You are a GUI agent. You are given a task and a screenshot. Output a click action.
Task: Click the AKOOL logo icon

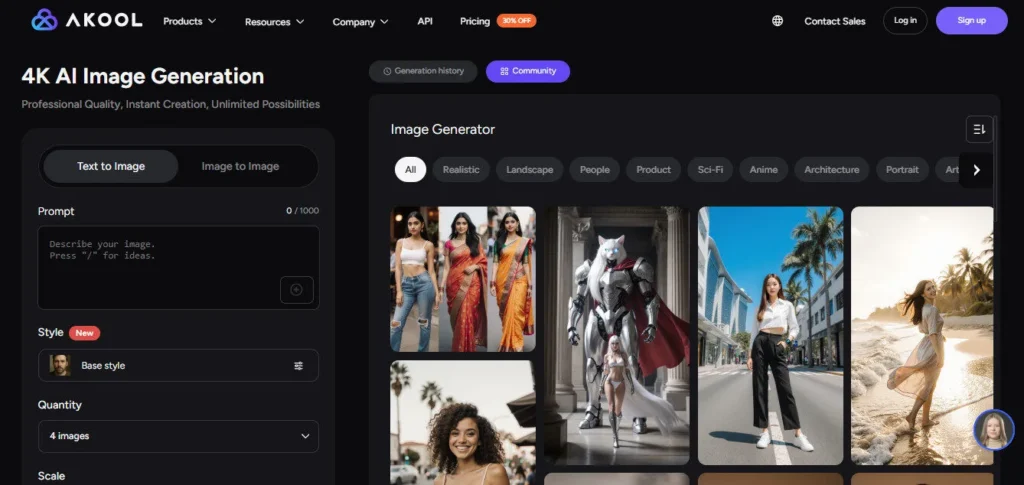(44, 20)
